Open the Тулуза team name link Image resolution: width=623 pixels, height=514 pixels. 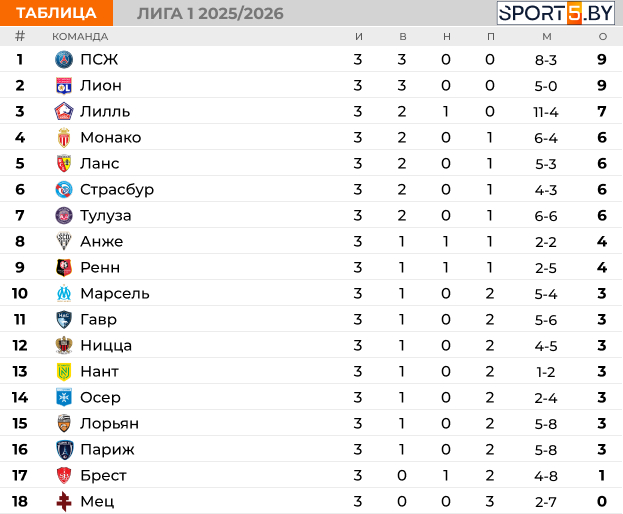tap(106, 216)
